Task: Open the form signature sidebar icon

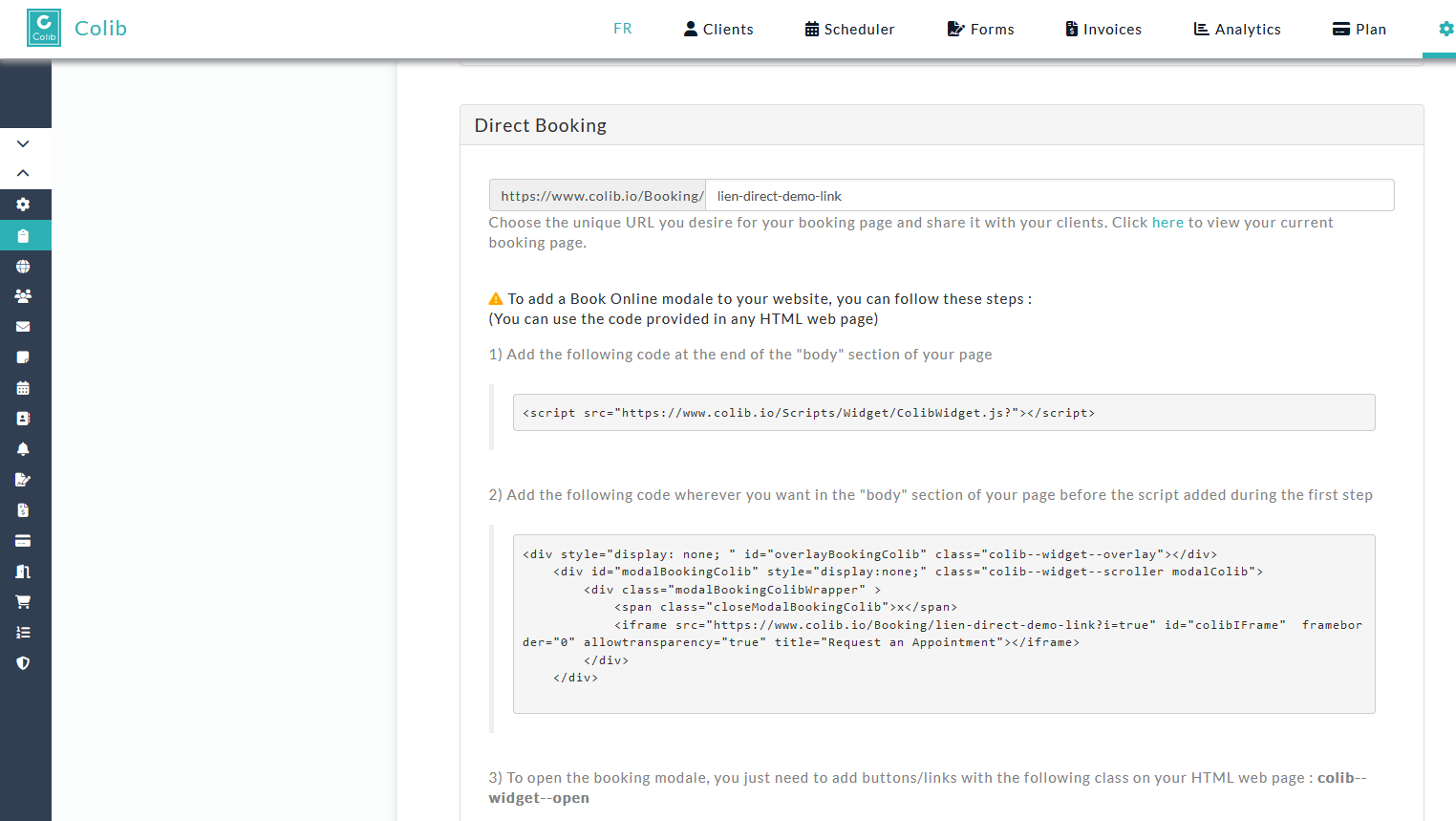Action: point(23,480)
